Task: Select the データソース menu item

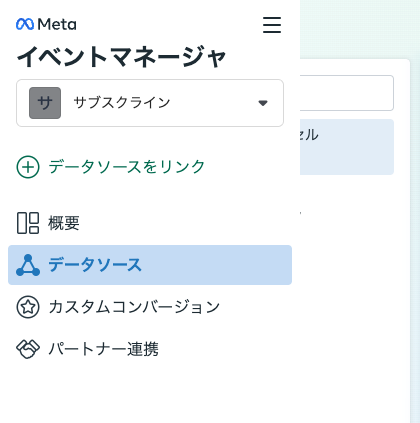Action: [x=150, y=265]
